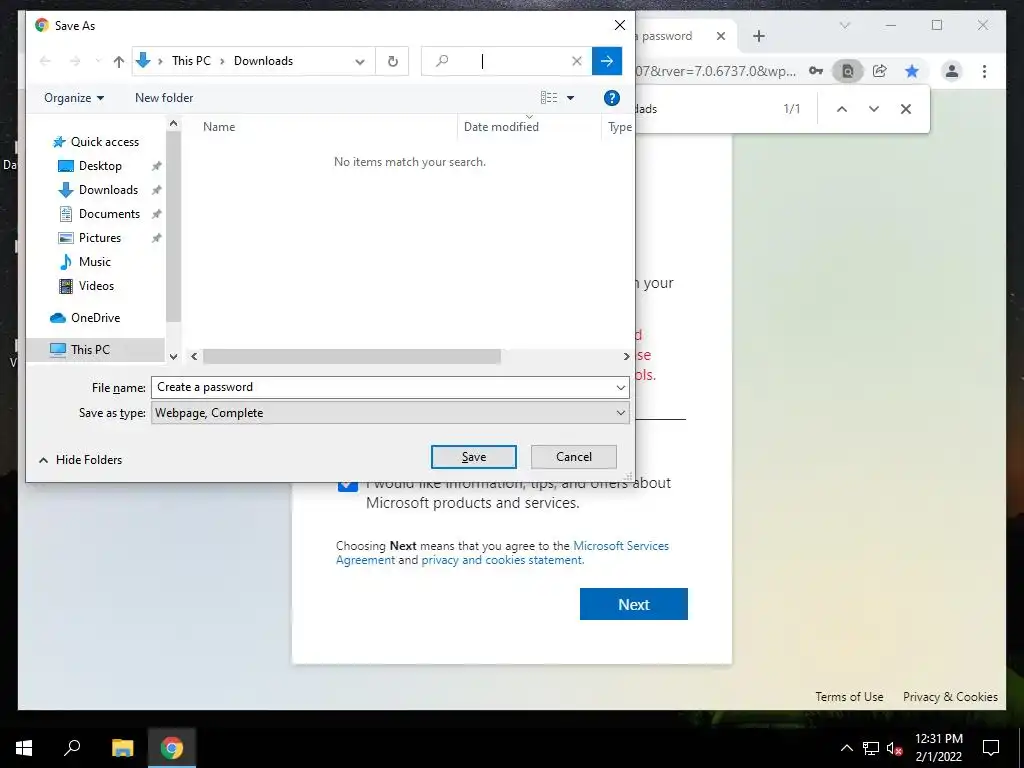The image size is (1024, 768).
Task: Close the Save As dialog
Action: (620, 25)
